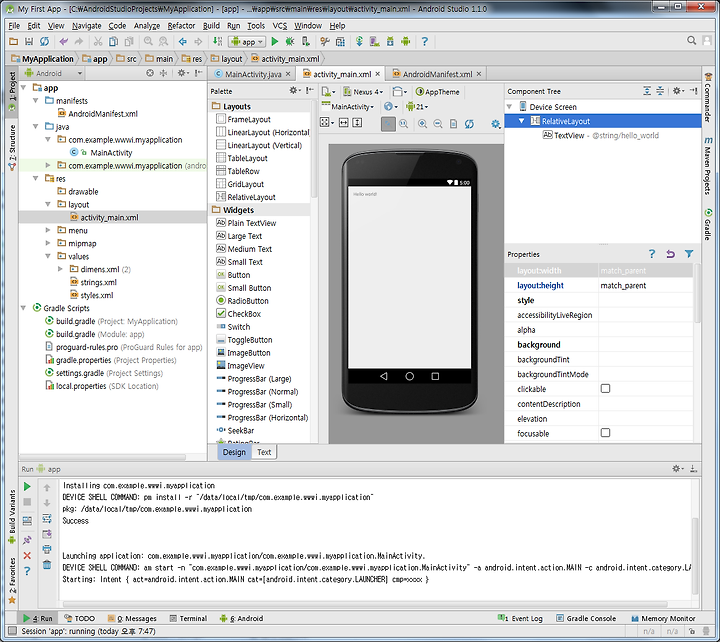Click Sync Project with Gradle Files icon

tap(359, 41)
